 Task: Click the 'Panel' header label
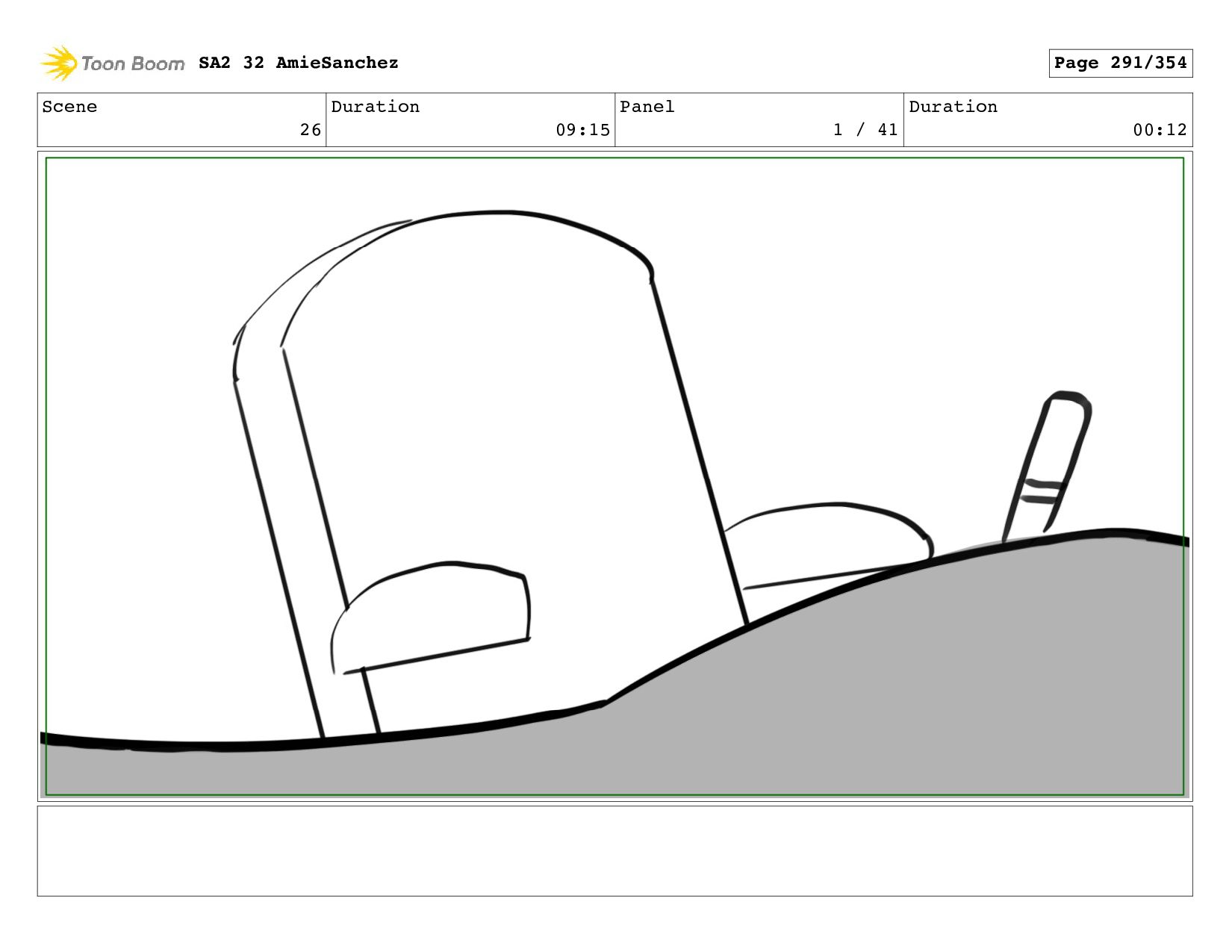[x=647, y=107]
